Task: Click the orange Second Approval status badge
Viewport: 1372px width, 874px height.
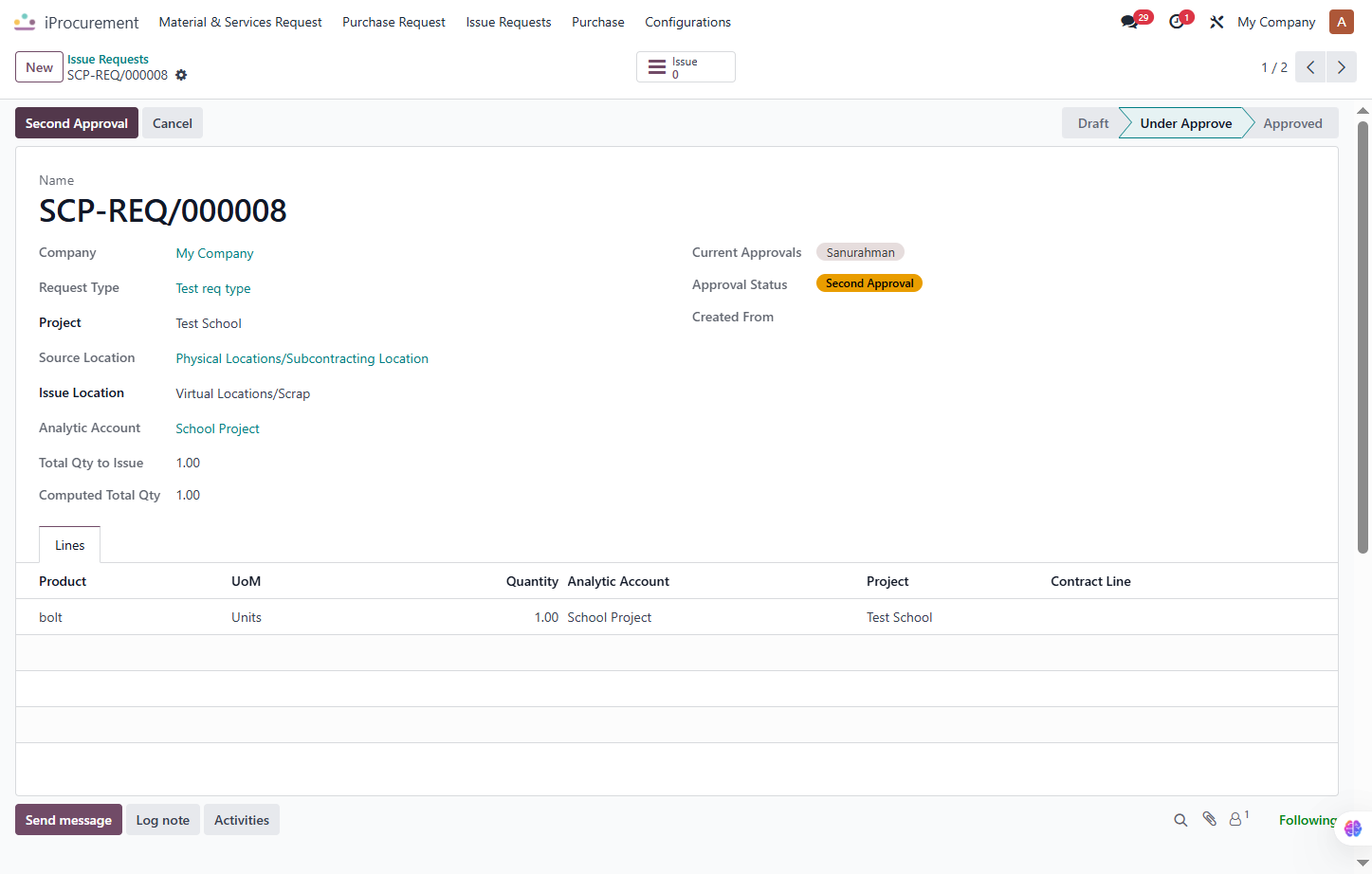Action: (x=869, y=283)
